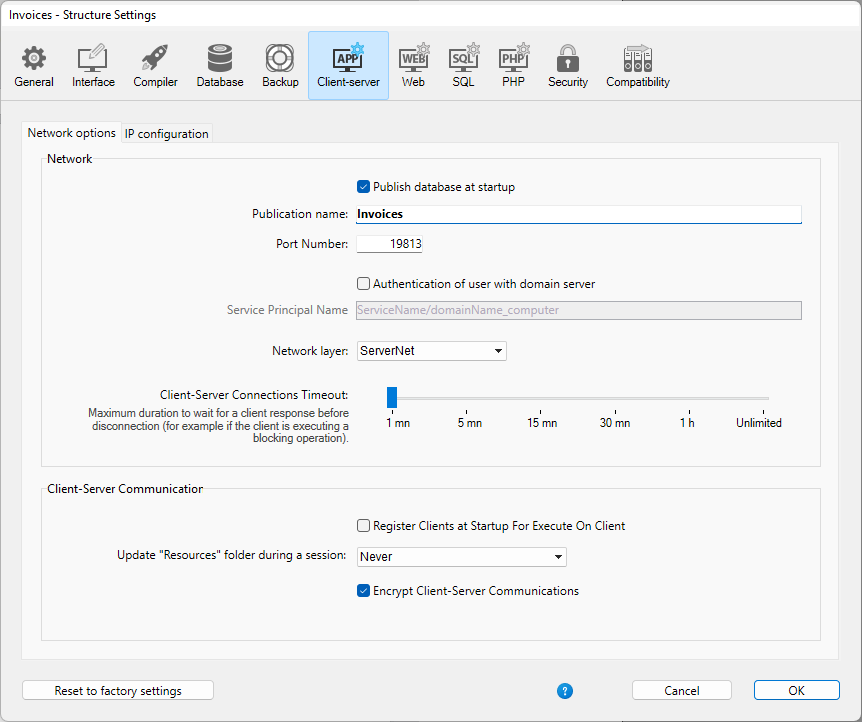
Task: Uncheck Publish database at startup
Action: 364,187
